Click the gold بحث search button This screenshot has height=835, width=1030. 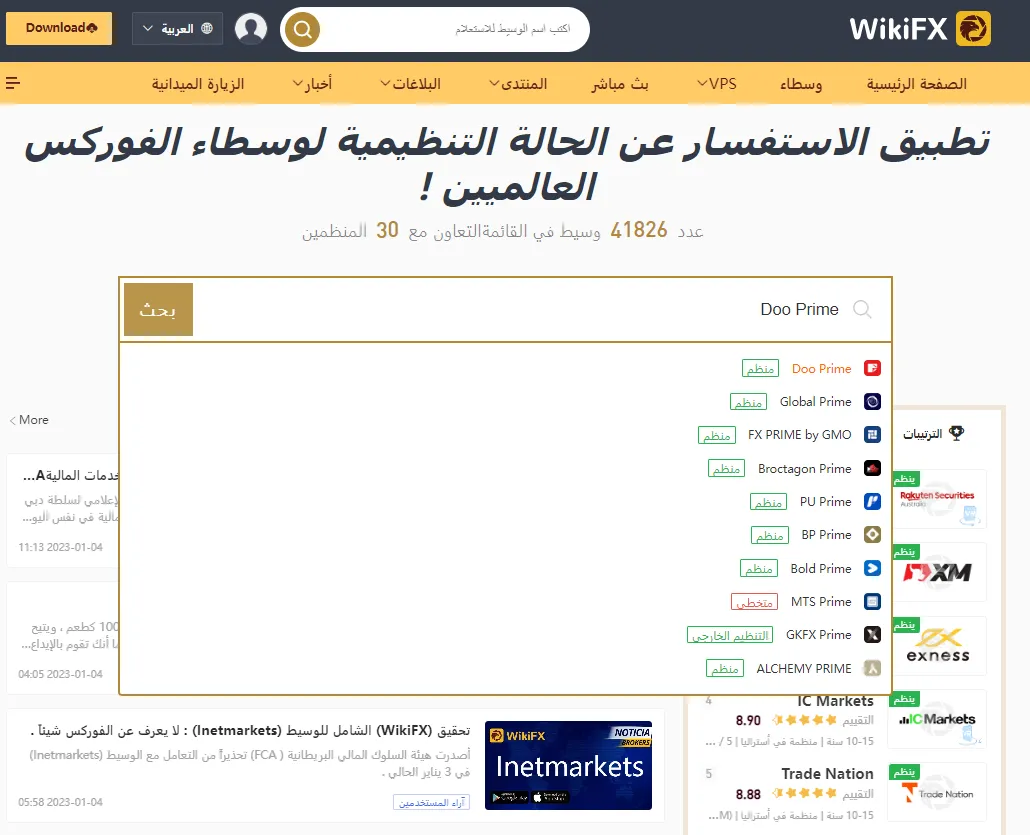click(158, 309)
